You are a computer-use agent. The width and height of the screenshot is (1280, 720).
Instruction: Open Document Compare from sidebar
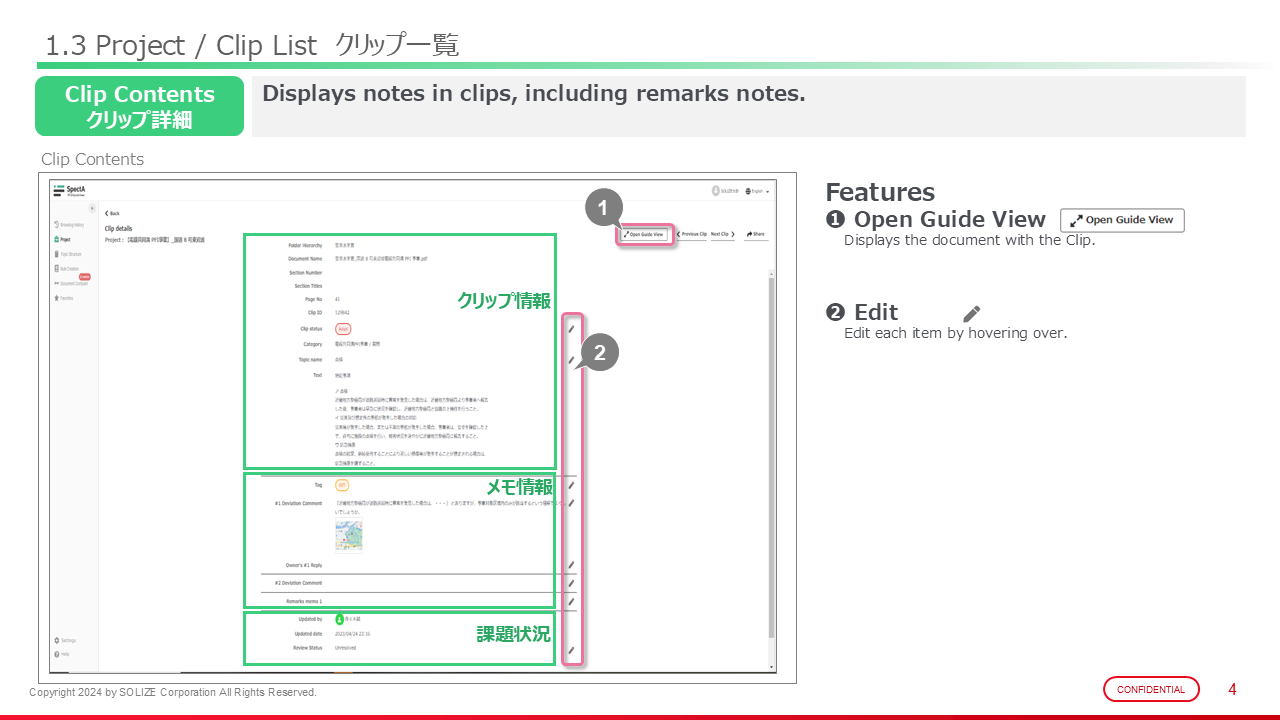point(72,283)
